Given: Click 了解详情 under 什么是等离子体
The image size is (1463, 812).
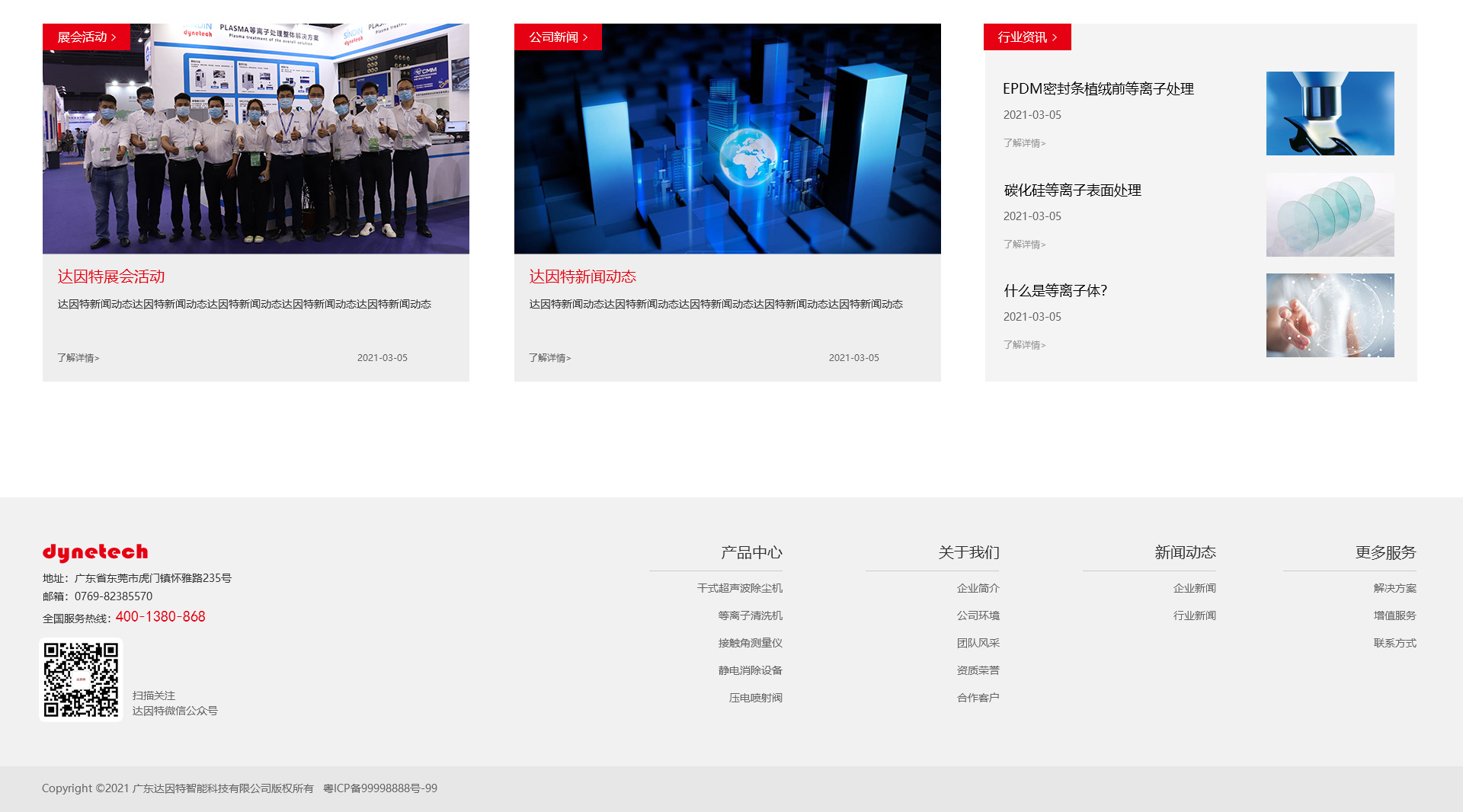Looking at the screenshot, I should [1024, 345].
